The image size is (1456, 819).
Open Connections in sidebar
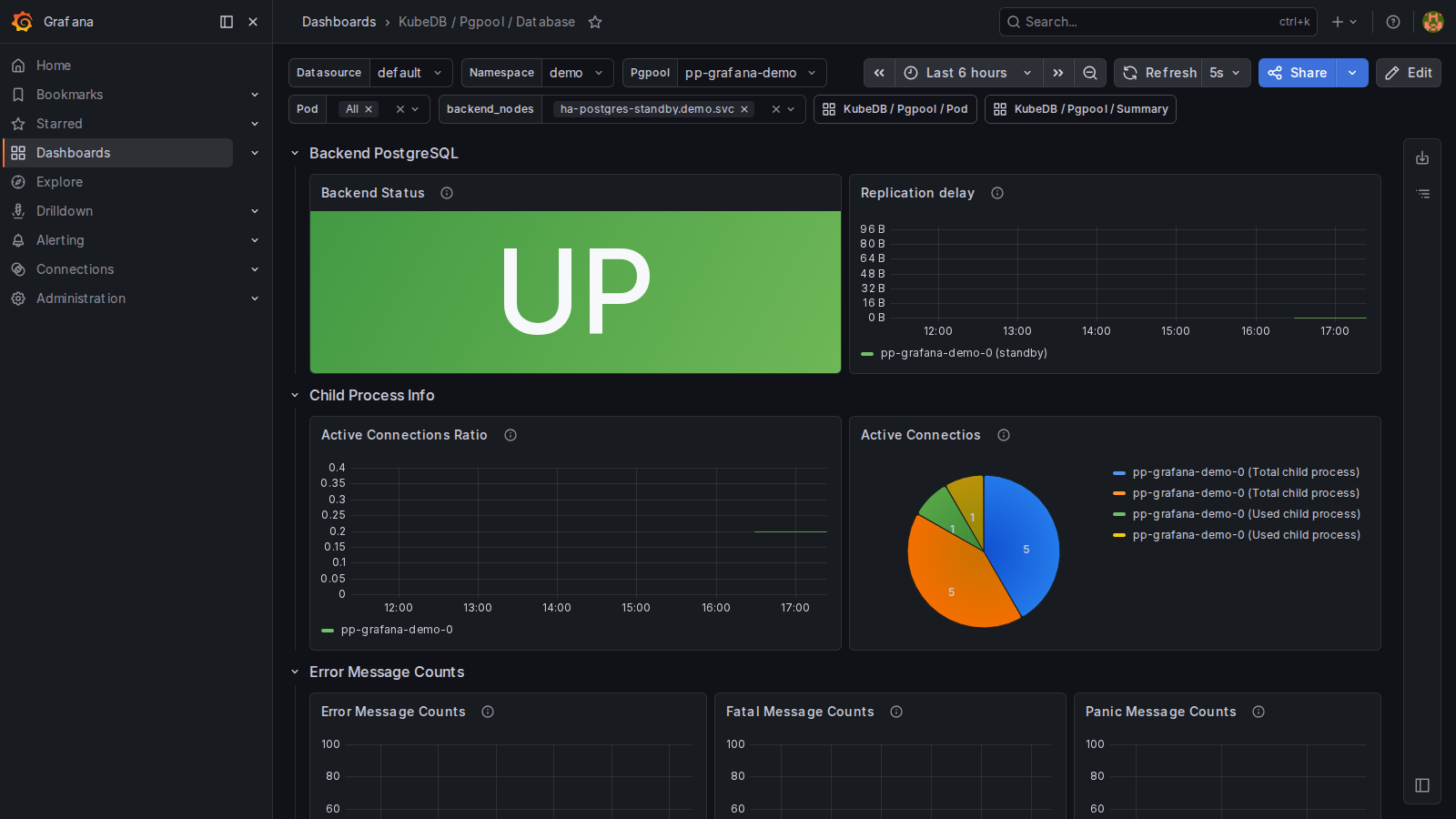tap(75, 269)
